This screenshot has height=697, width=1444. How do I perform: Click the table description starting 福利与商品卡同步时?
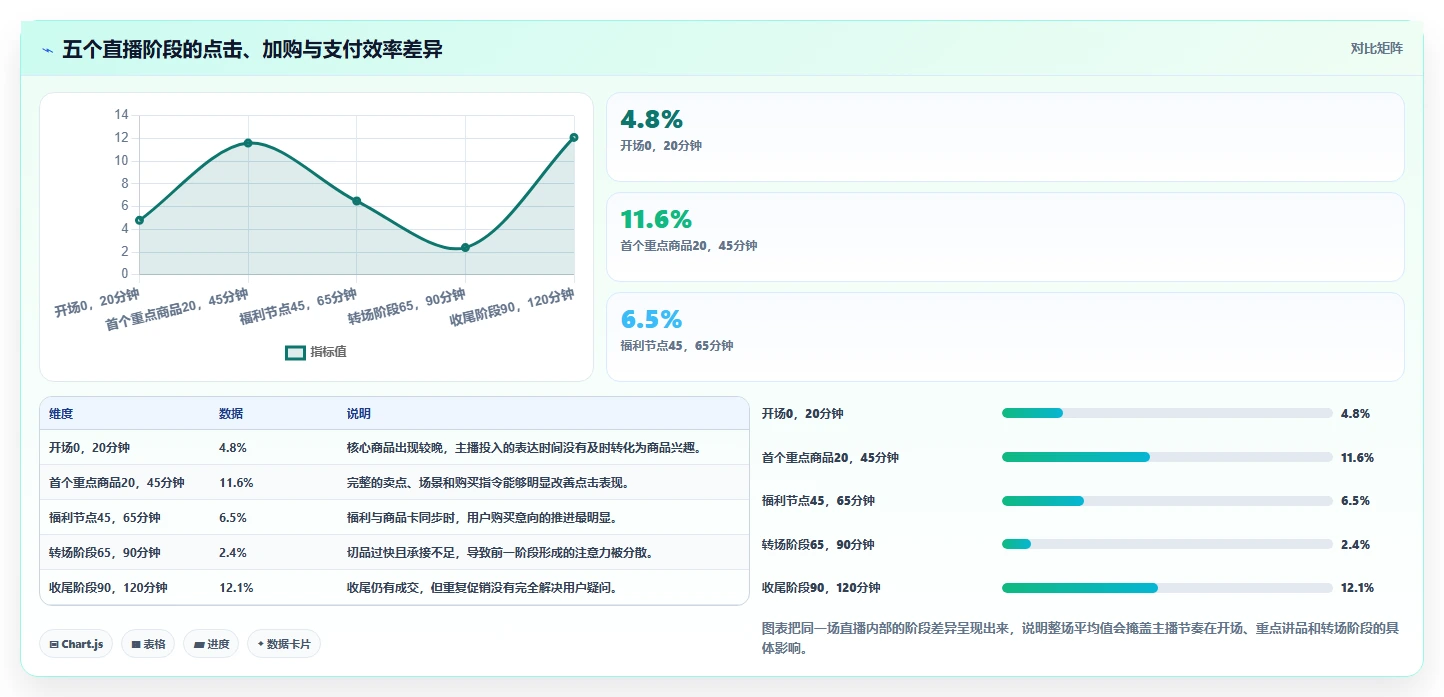coord(482,518)
